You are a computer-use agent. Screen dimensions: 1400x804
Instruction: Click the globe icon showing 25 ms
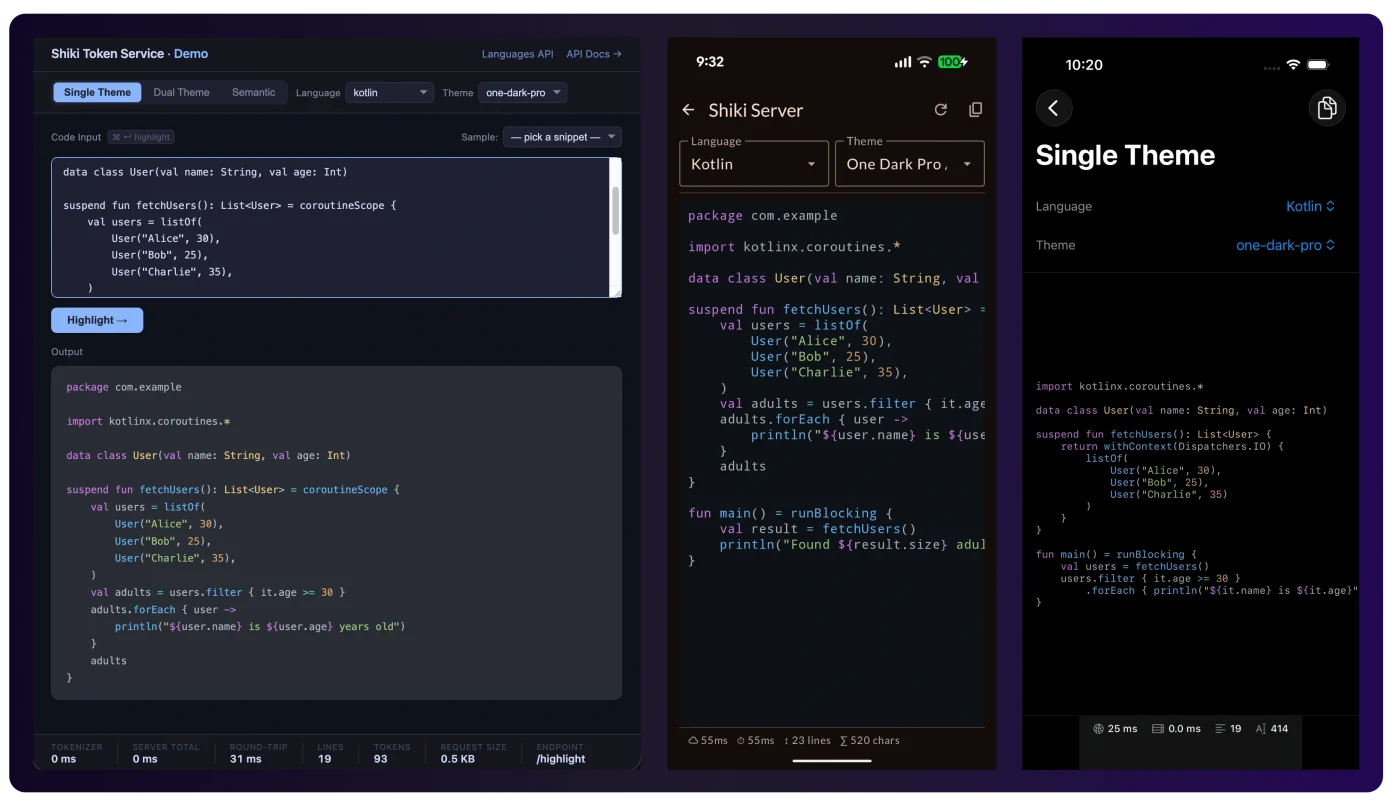(x=1098, y=729)
